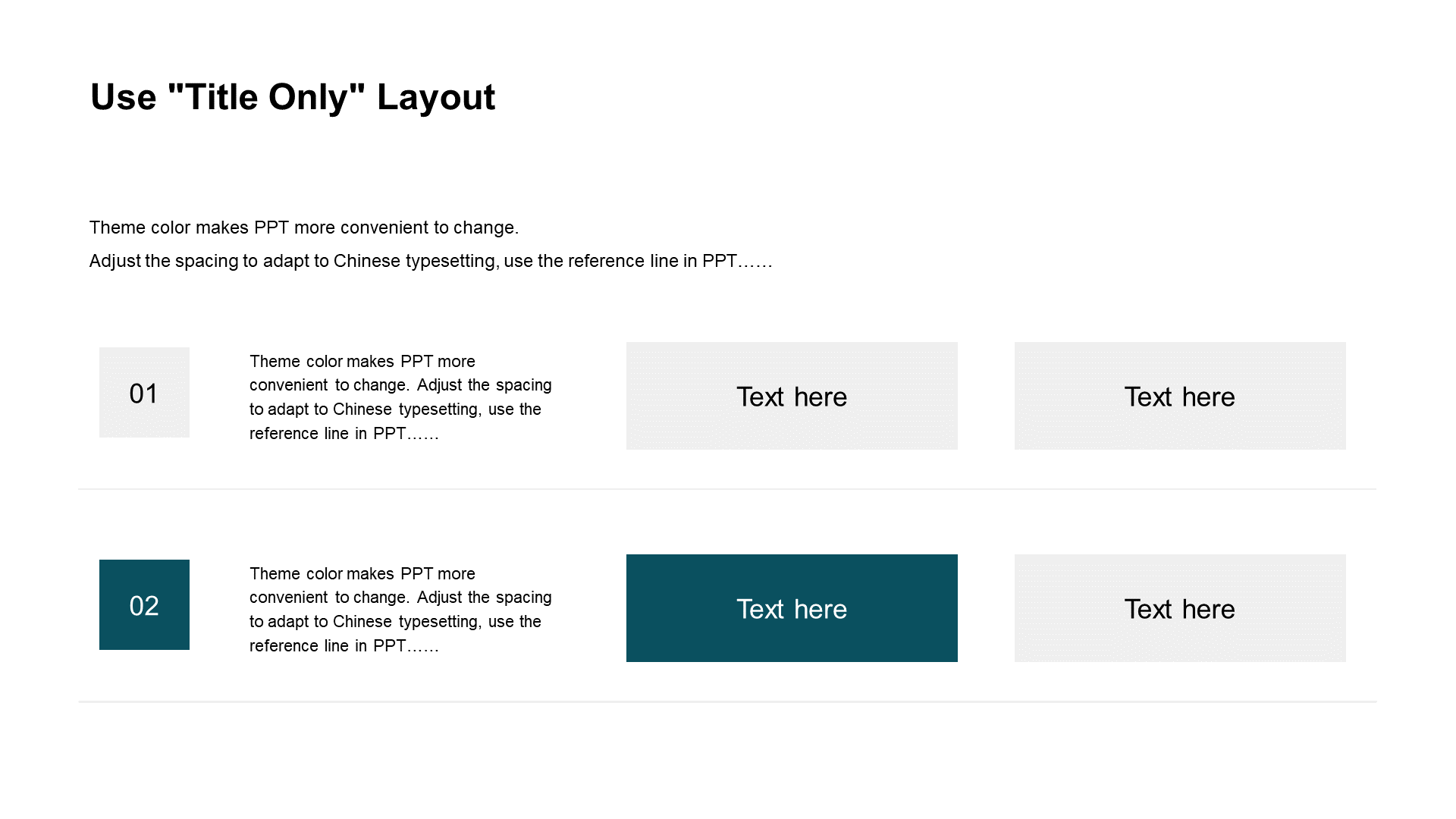Click the rightmost 'Text here' box in row 01
Screen dimensions: 1456x819
click(x=1180, y=396)
